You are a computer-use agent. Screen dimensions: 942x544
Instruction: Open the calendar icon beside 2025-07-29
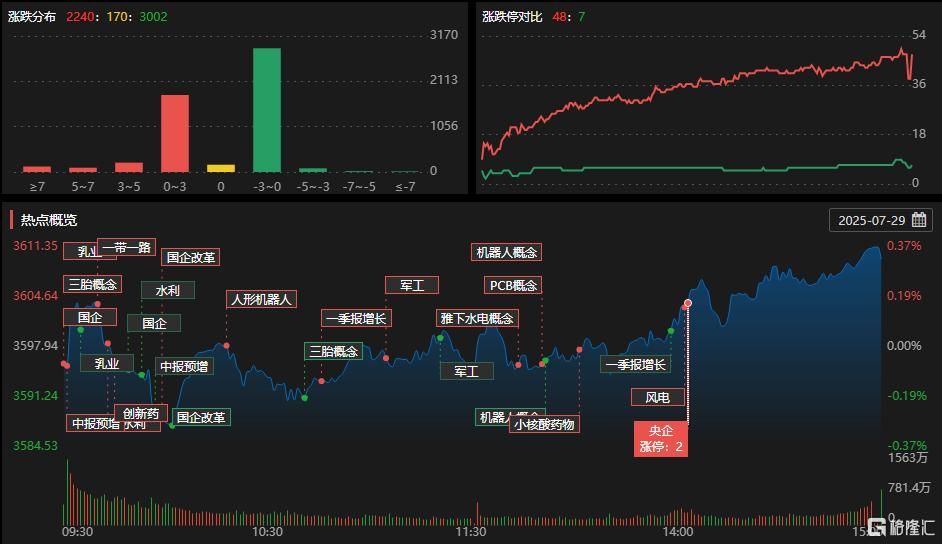pos(919,220)
